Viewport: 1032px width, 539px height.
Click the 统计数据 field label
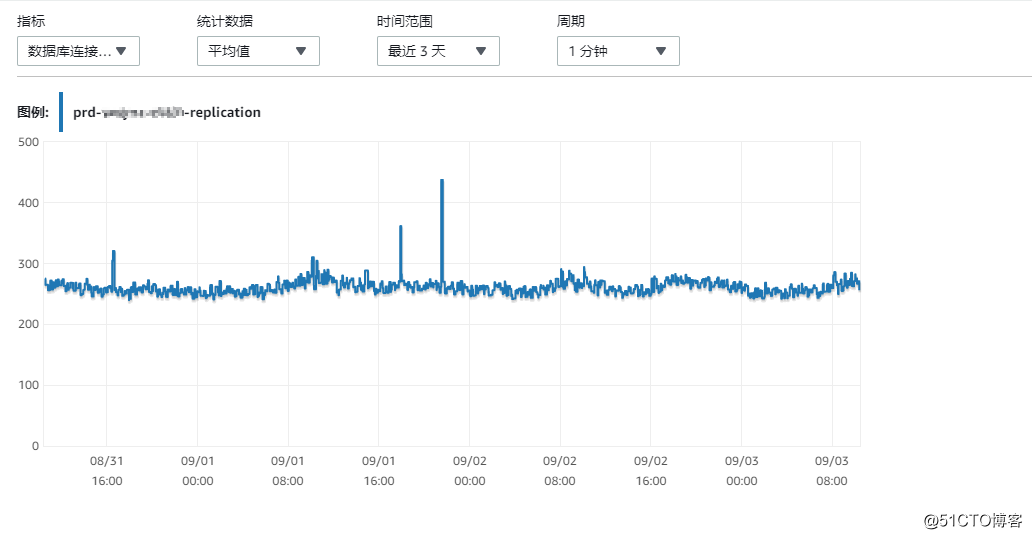pos(225,21)
